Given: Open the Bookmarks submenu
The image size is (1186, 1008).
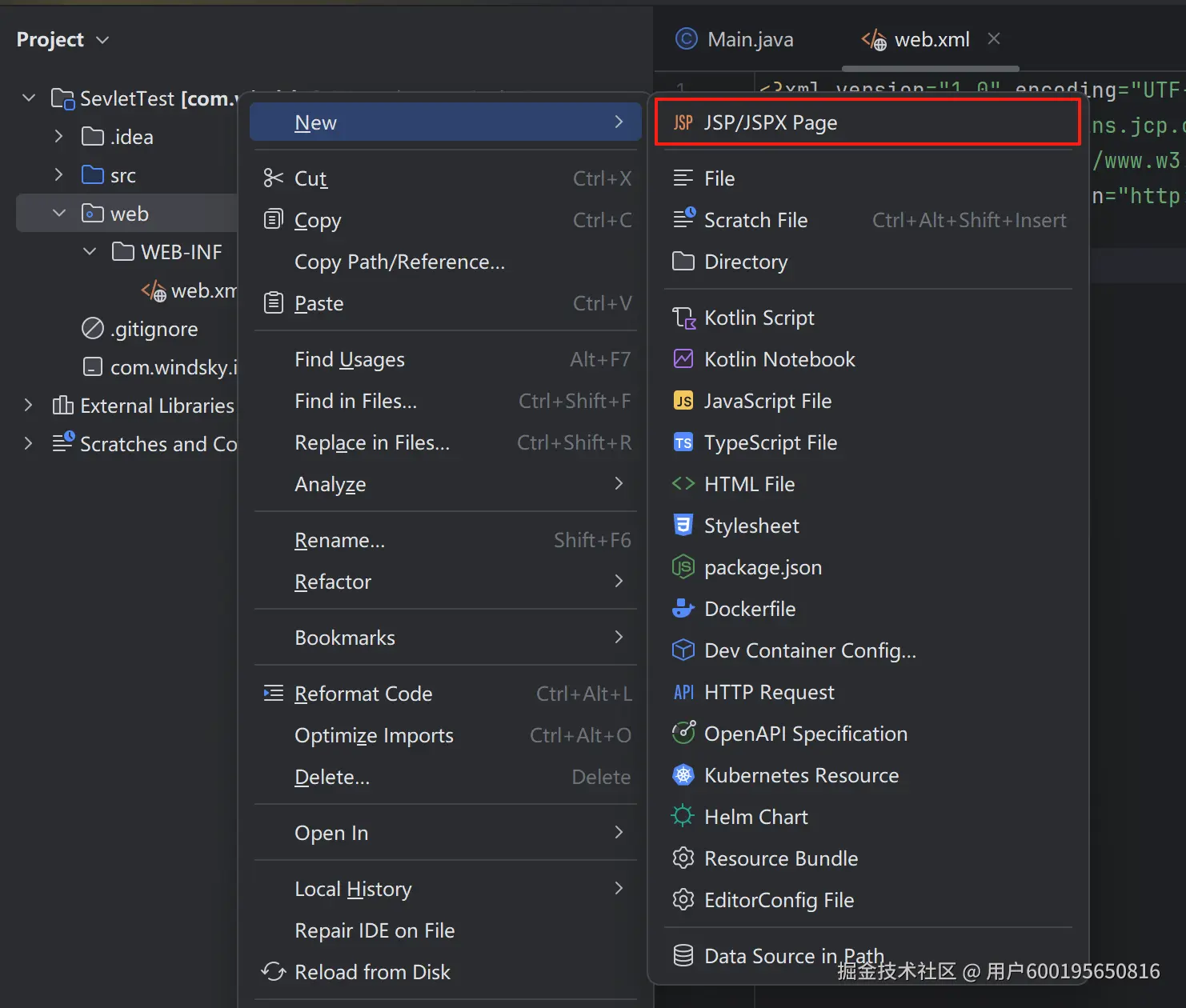Looking at the screenshot, I should tap(445, 638).
